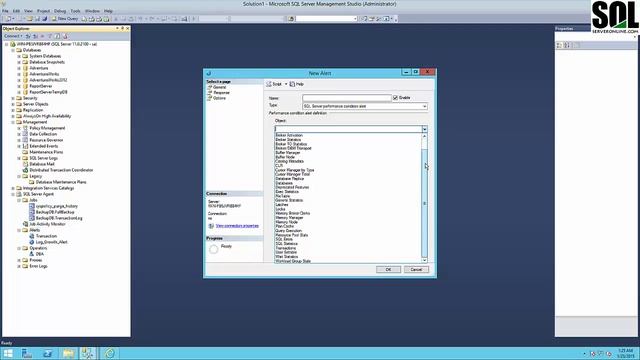The image size is (640, 360).
Task: Click the alert Name input field
Action: point(347,98)
